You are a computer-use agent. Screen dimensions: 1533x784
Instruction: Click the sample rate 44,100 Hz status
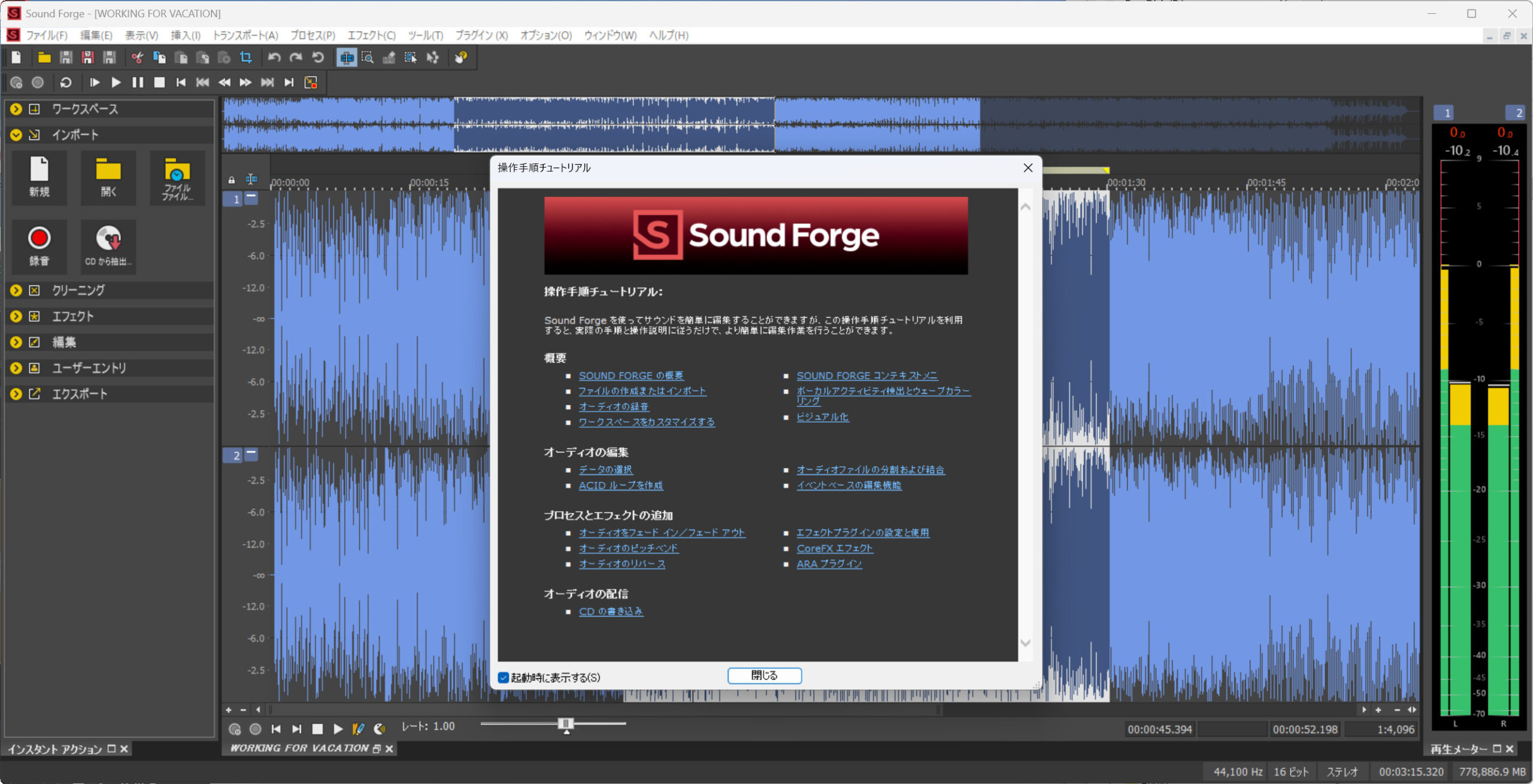[x=1238, y=771]
